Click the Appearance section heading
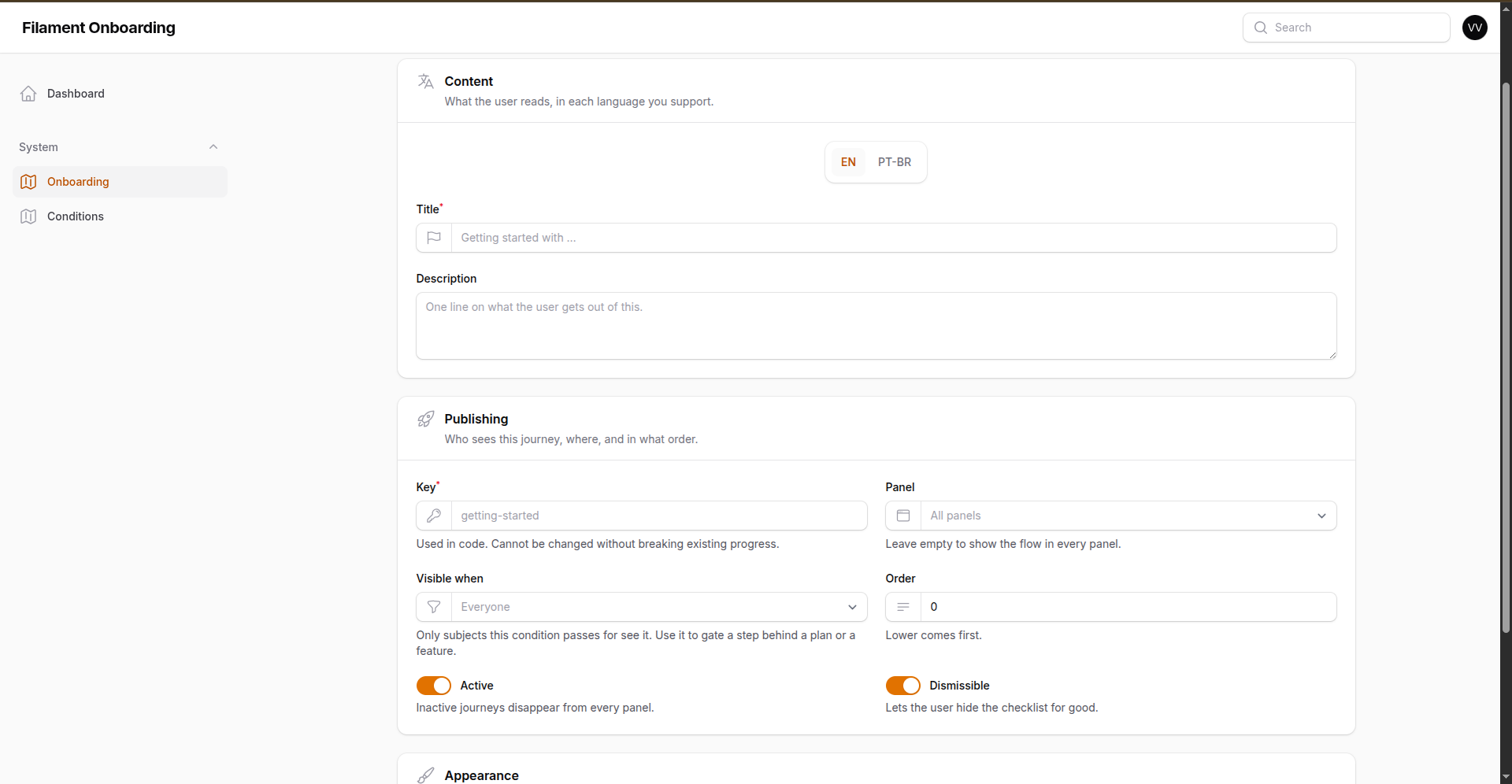Screen dimensions: 1512x784 (x=482, y=775)
